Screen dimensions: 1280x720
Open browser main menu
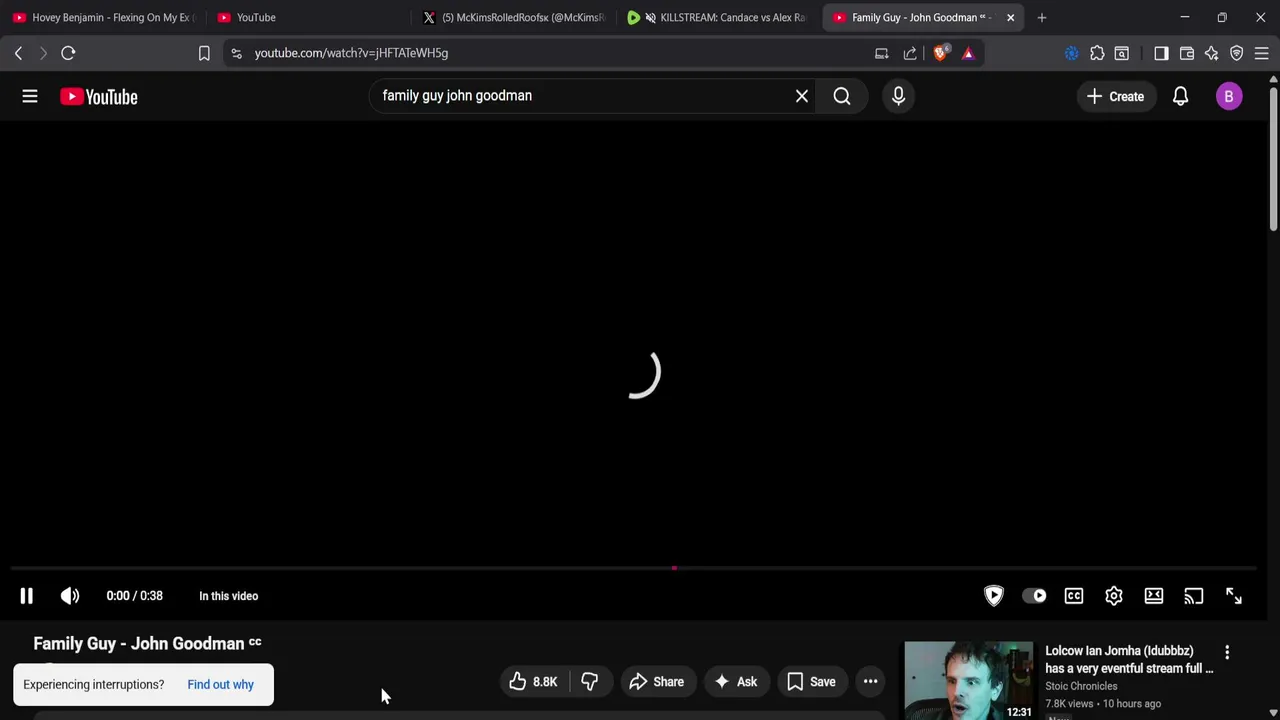coord(1262,53)
